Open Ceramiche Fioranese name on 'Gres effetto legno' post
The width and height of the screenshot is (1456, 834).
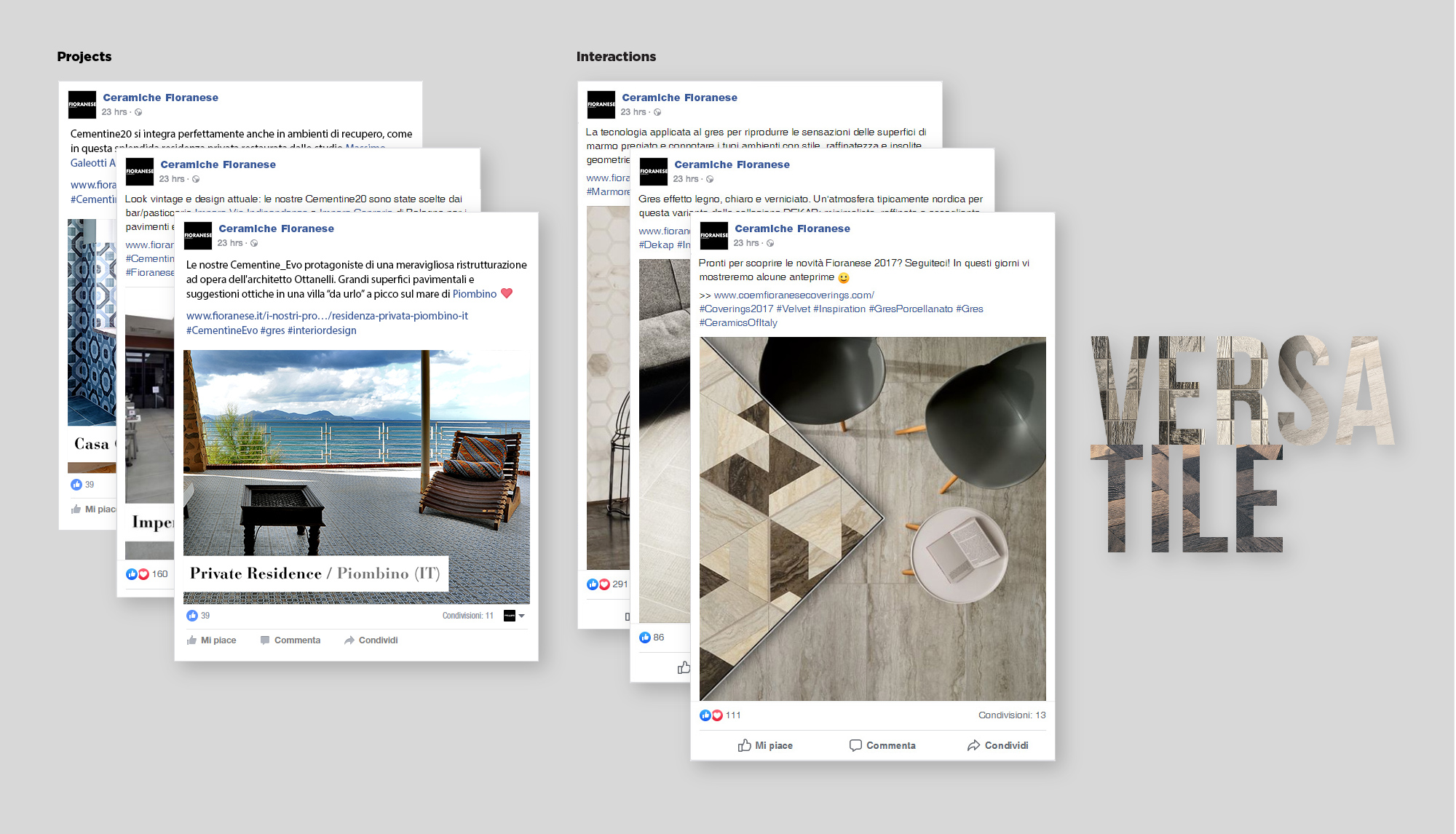(732, 164)
